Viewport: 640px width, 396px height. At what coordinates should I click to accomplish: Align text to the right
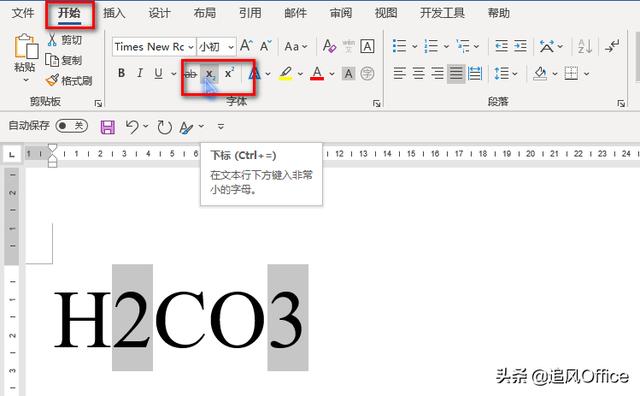[x=437, y=74]
